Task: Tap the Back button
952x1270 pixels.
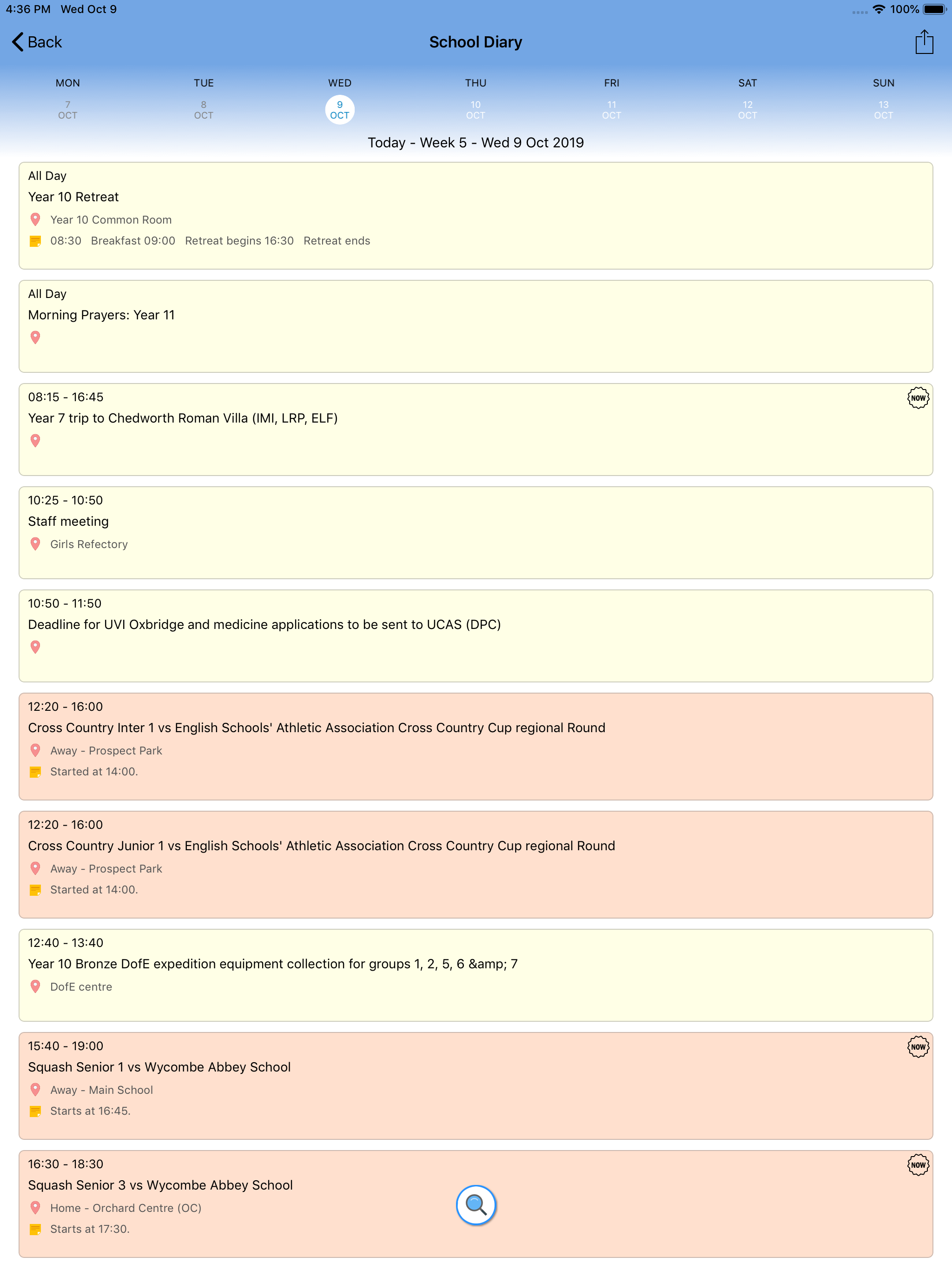Action: [x=37, y=42]
